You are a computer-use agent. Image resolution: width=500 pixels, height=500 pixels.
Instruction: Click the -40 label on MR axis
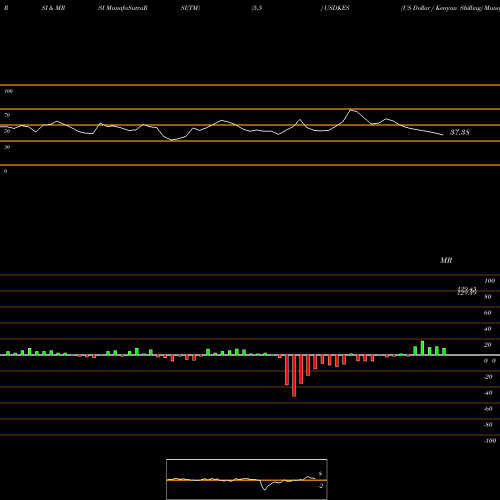[488, 393]
